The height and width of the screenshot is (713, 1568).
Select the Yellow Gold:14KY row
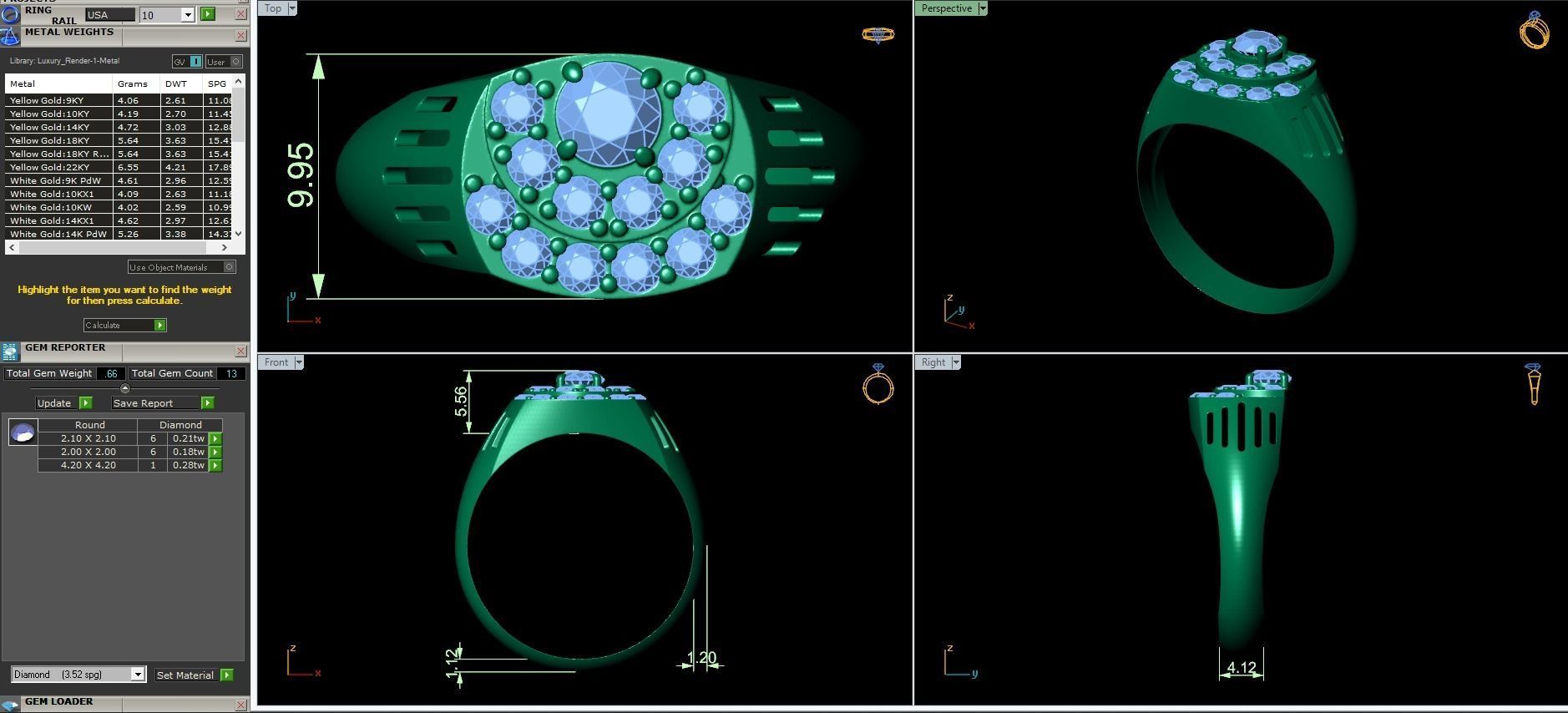tap(119, 127)
